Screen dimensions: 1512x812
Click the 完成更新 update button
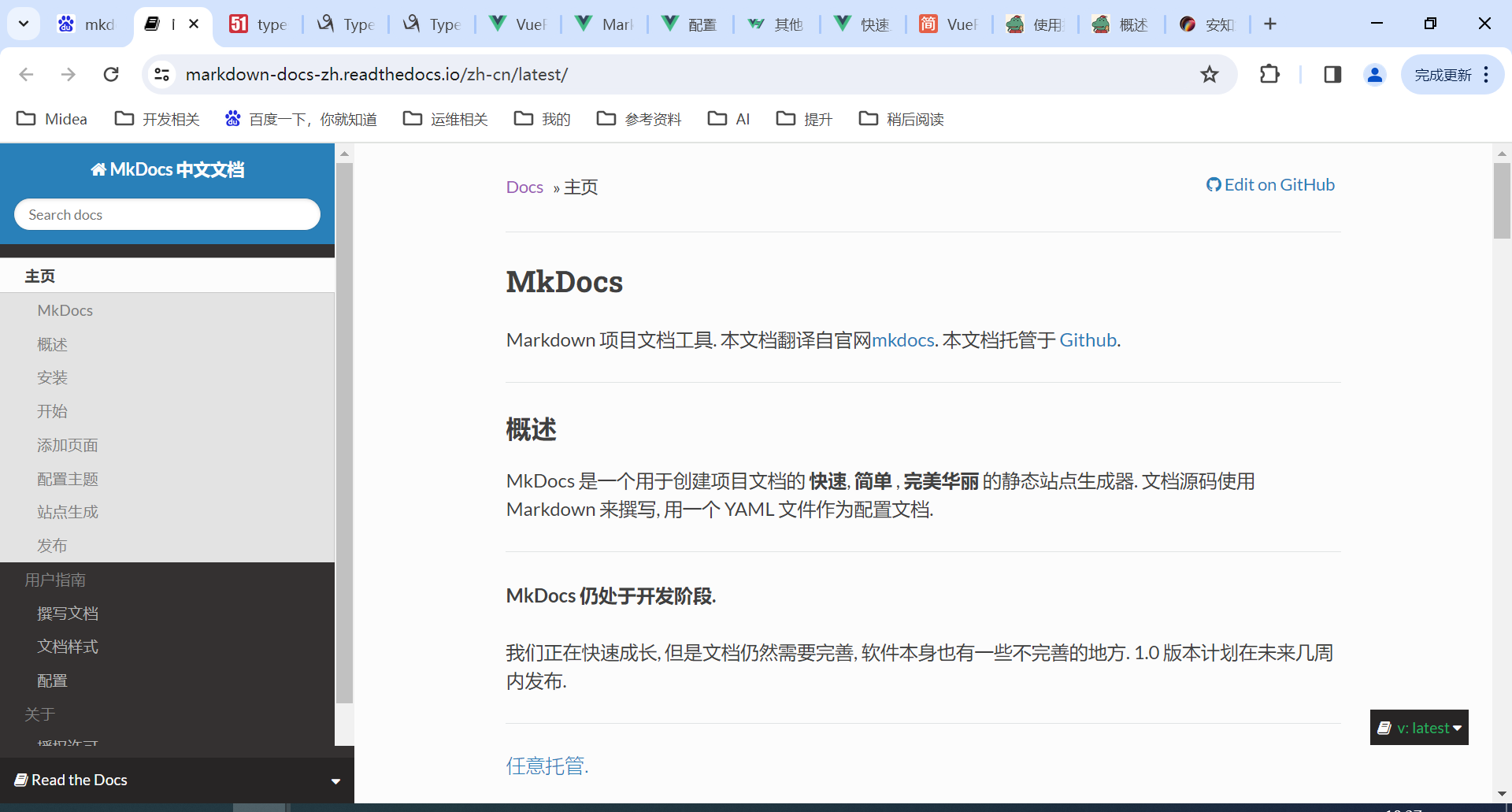[1443, 74]
